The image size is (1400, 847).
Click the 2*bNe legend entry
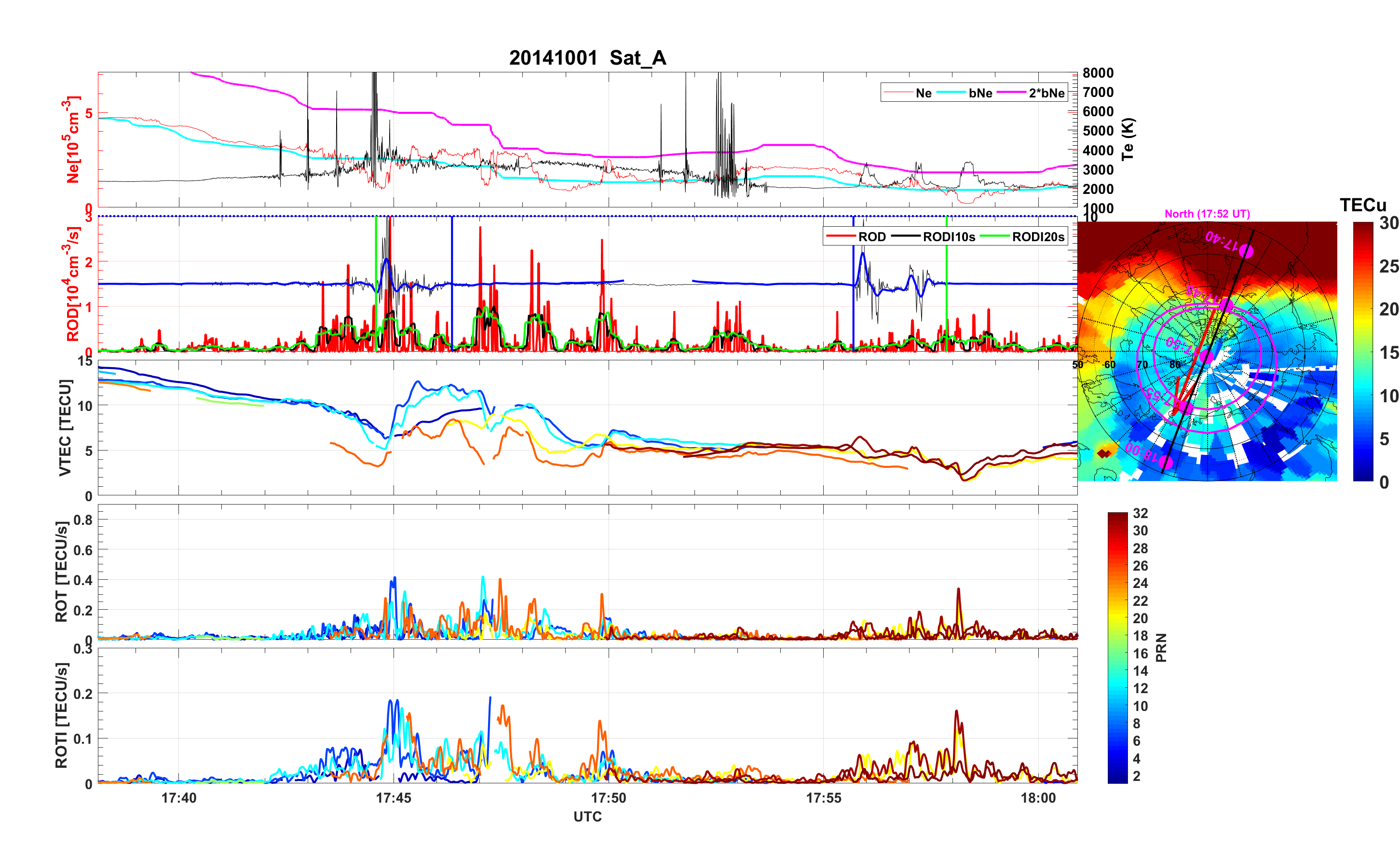point(1046,93)
